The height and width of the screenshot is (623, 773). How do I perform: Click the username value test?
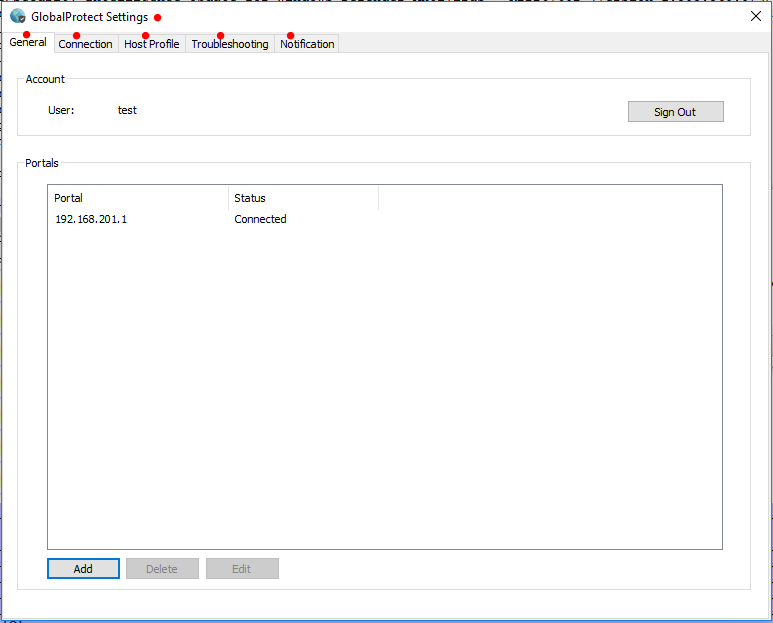[x=127, y=110]
